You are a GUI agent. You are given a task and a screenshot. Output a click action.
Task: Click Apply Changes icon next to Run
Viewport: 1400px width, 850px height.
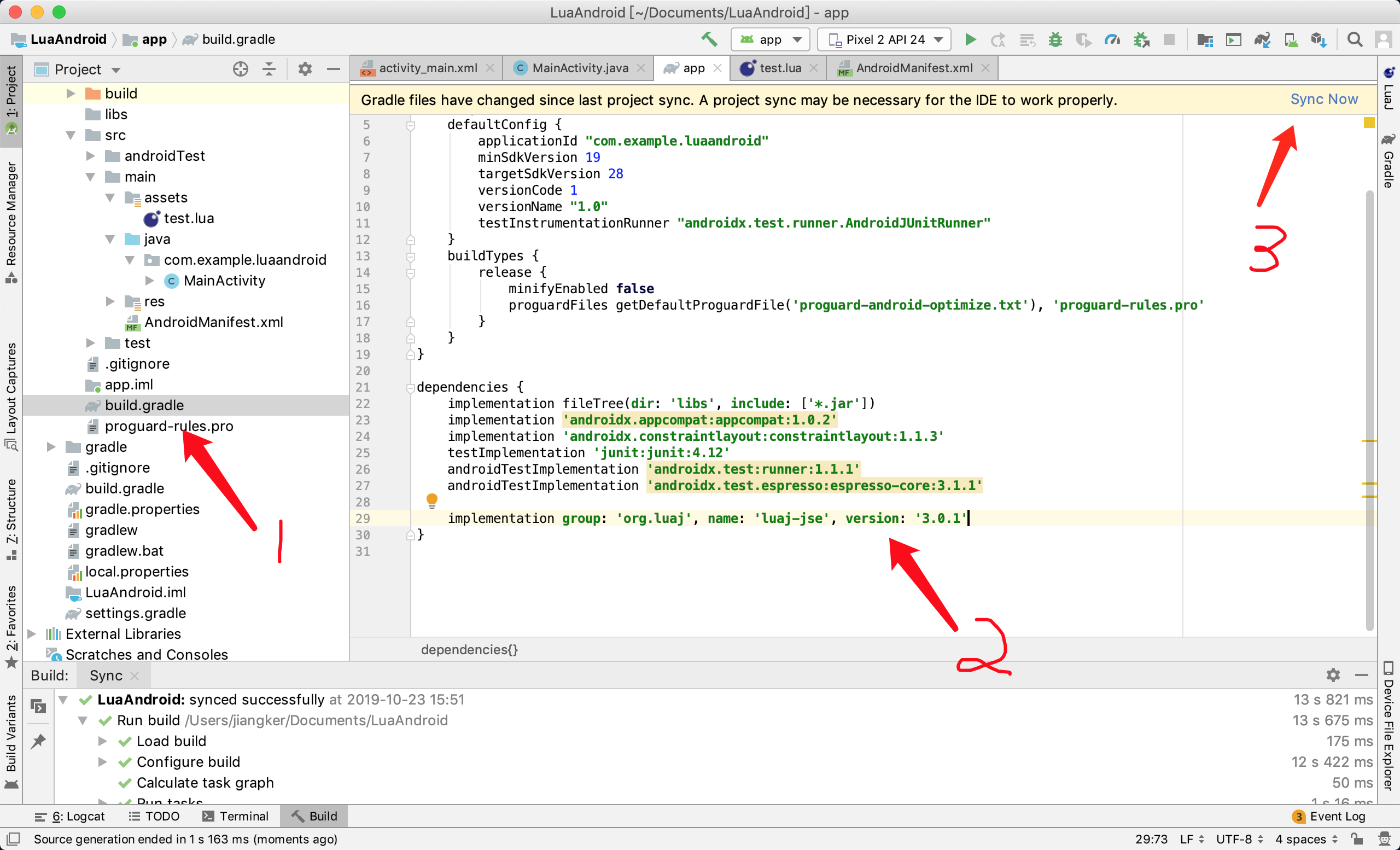tap(998, 39)
